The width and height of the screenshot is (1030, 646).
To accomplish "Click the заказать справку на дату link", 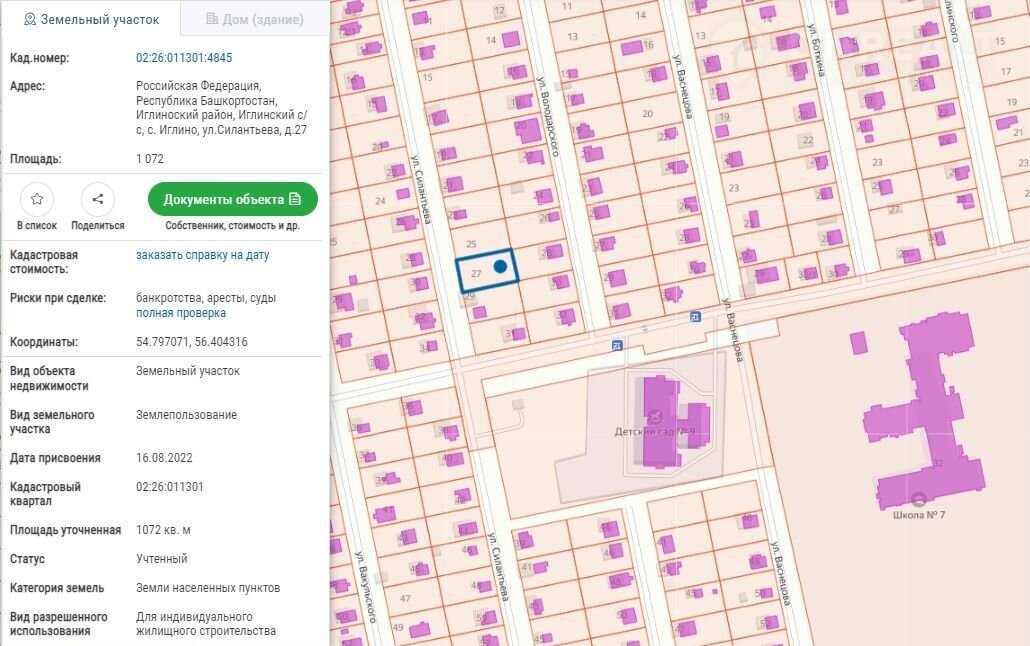I will [203, 255].
